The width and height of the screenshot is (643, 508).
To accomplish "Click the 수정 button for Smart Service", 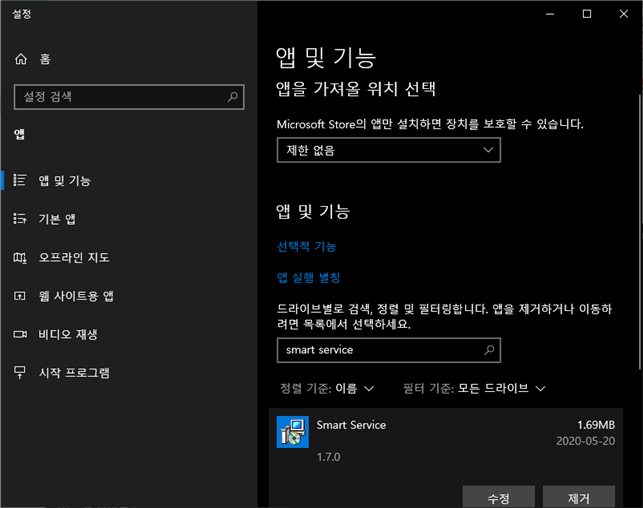I will (498, 497).
